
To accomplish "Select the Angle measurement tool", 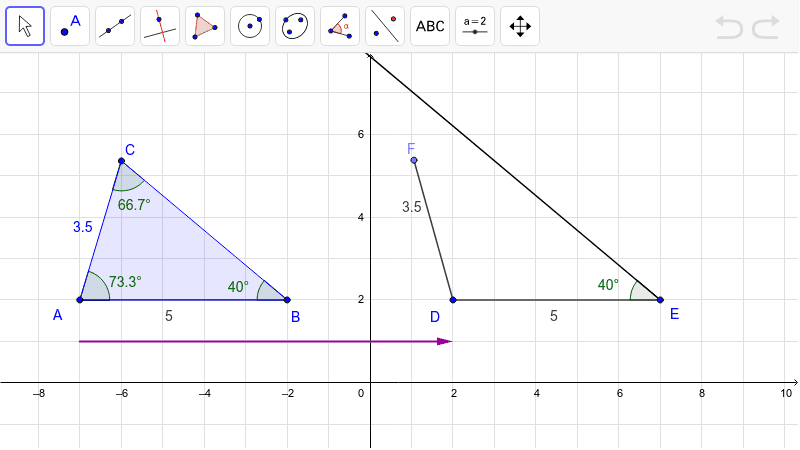I will [x=340, y=26].
